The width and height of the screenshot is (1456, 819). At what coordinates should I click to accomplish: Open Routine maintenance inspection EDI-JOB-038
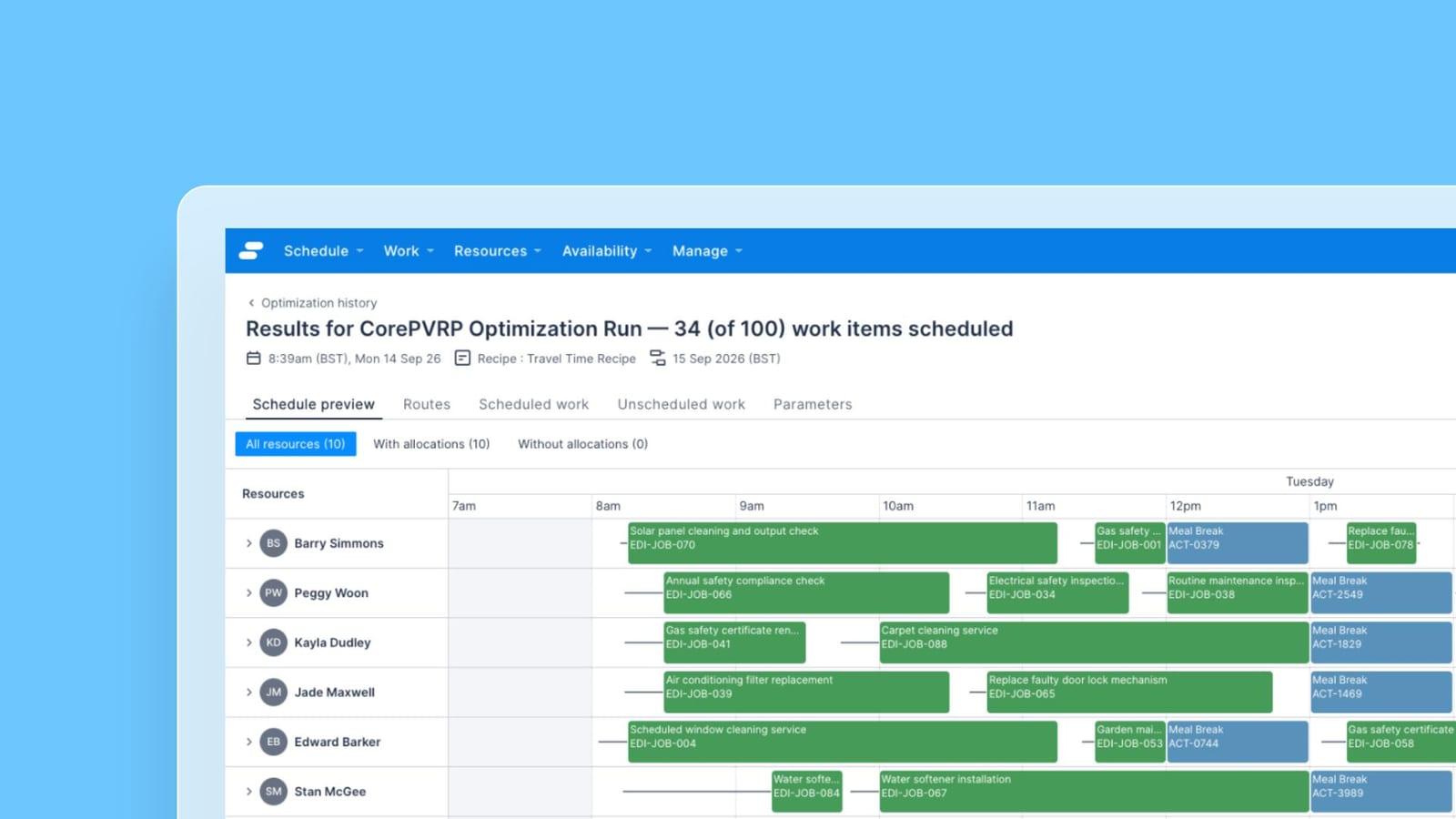(1238, 592)
